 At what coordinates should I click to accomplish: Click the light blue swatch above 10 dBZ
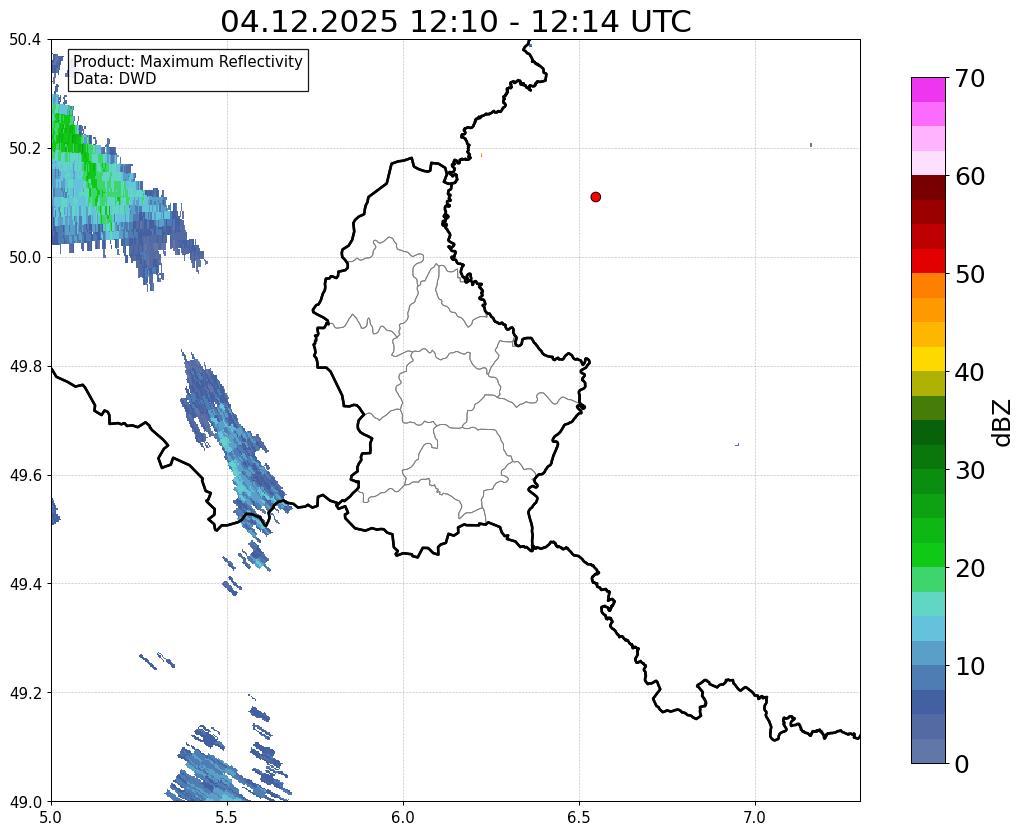928,653
